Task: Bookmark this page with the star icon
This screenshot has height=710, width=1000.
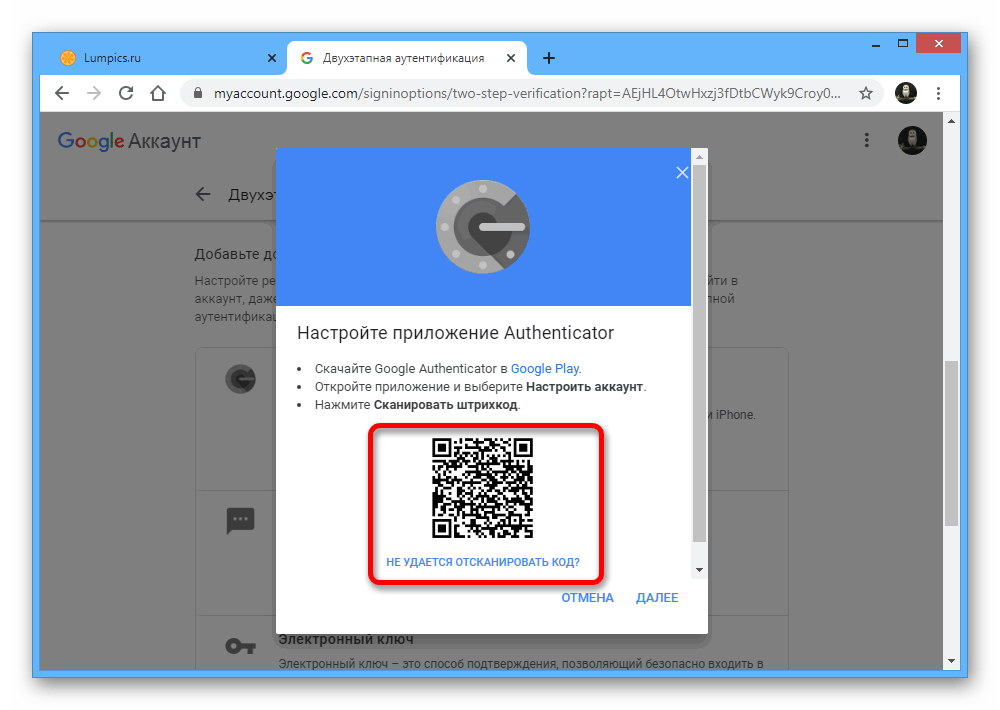Action: pos(866,93)
